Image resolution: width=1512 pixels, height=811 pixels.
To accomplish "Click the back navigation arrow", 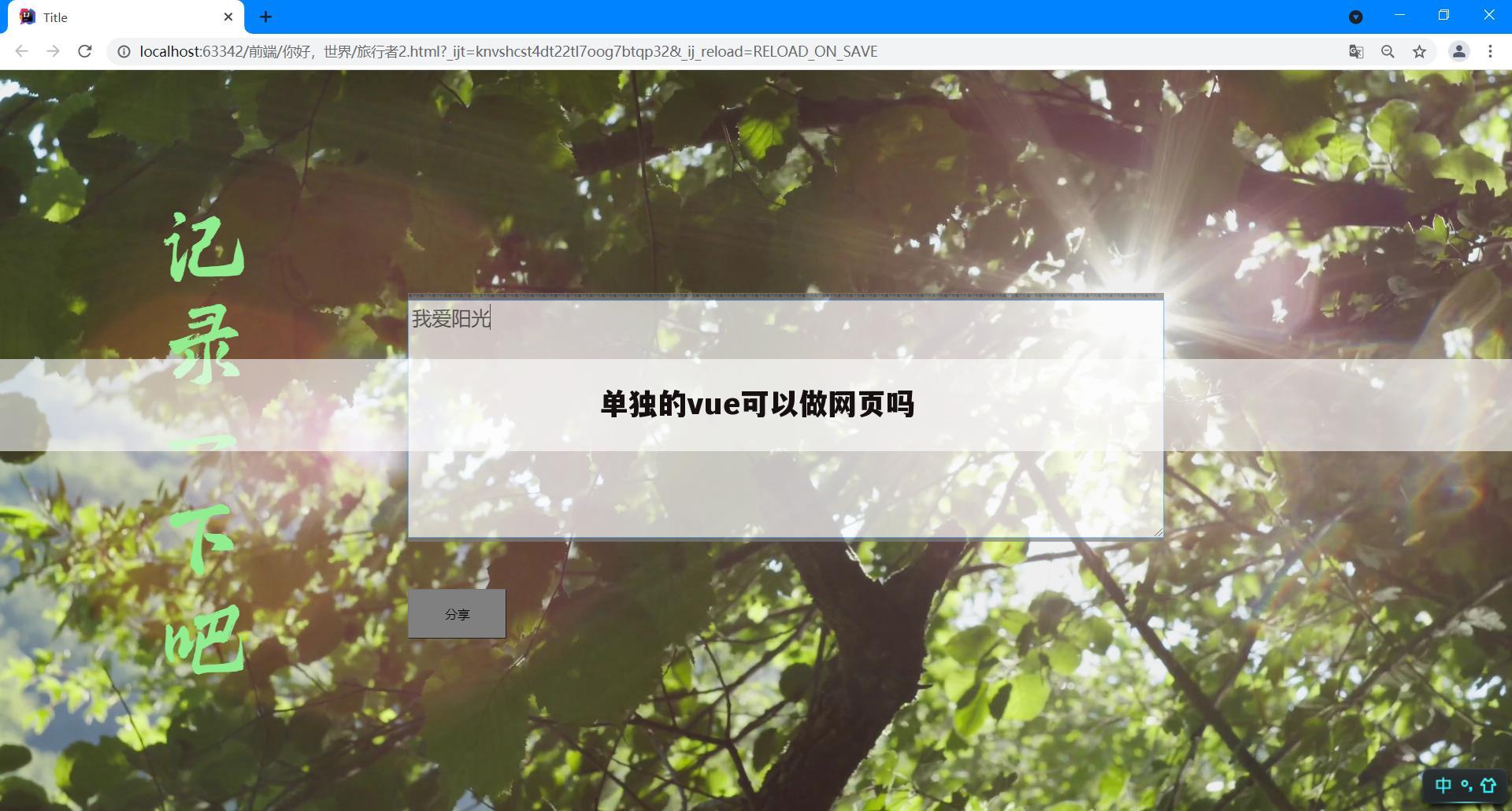I will [x=21, y=51].
